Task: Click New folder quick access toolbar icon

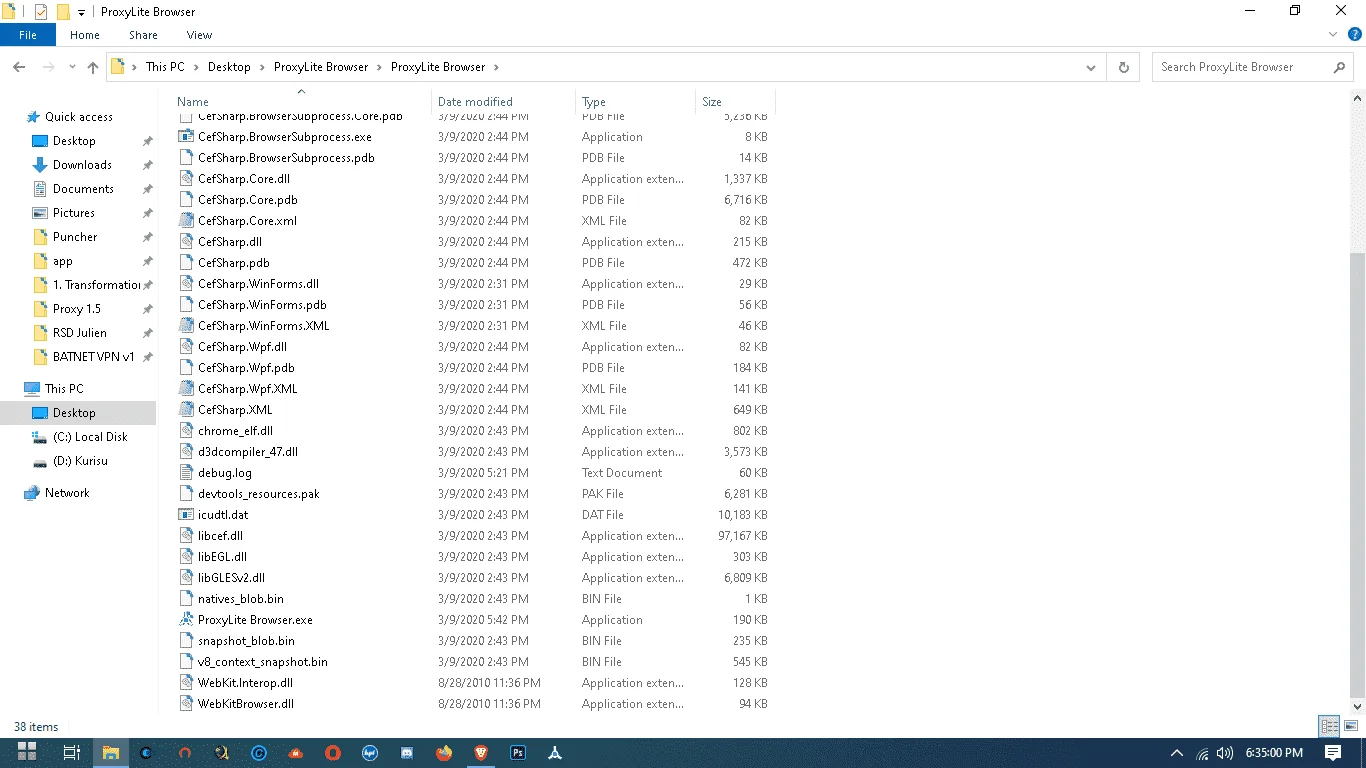Action: coord(63,12)
